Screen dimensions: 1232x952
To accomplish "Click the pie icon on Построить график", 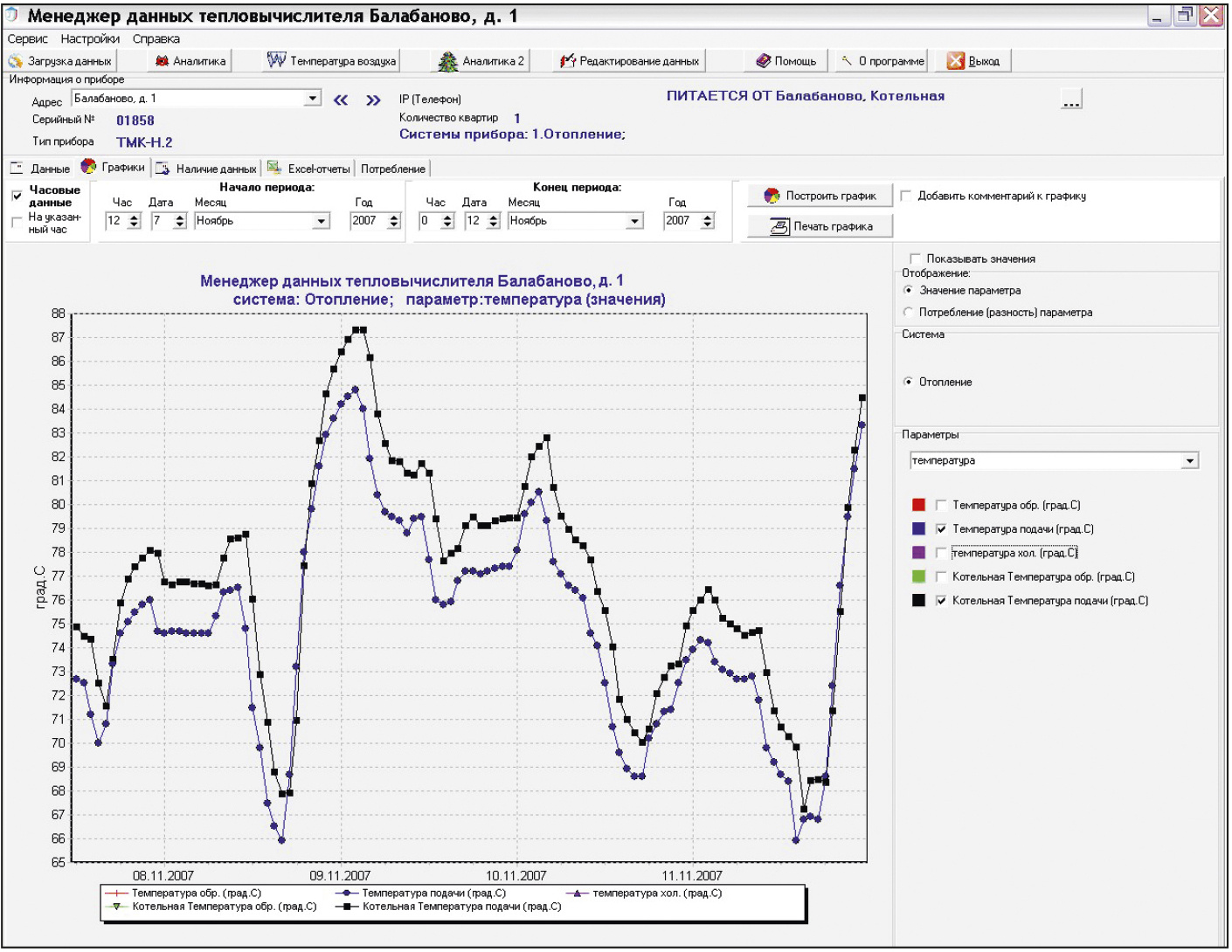I will point(772,196).
